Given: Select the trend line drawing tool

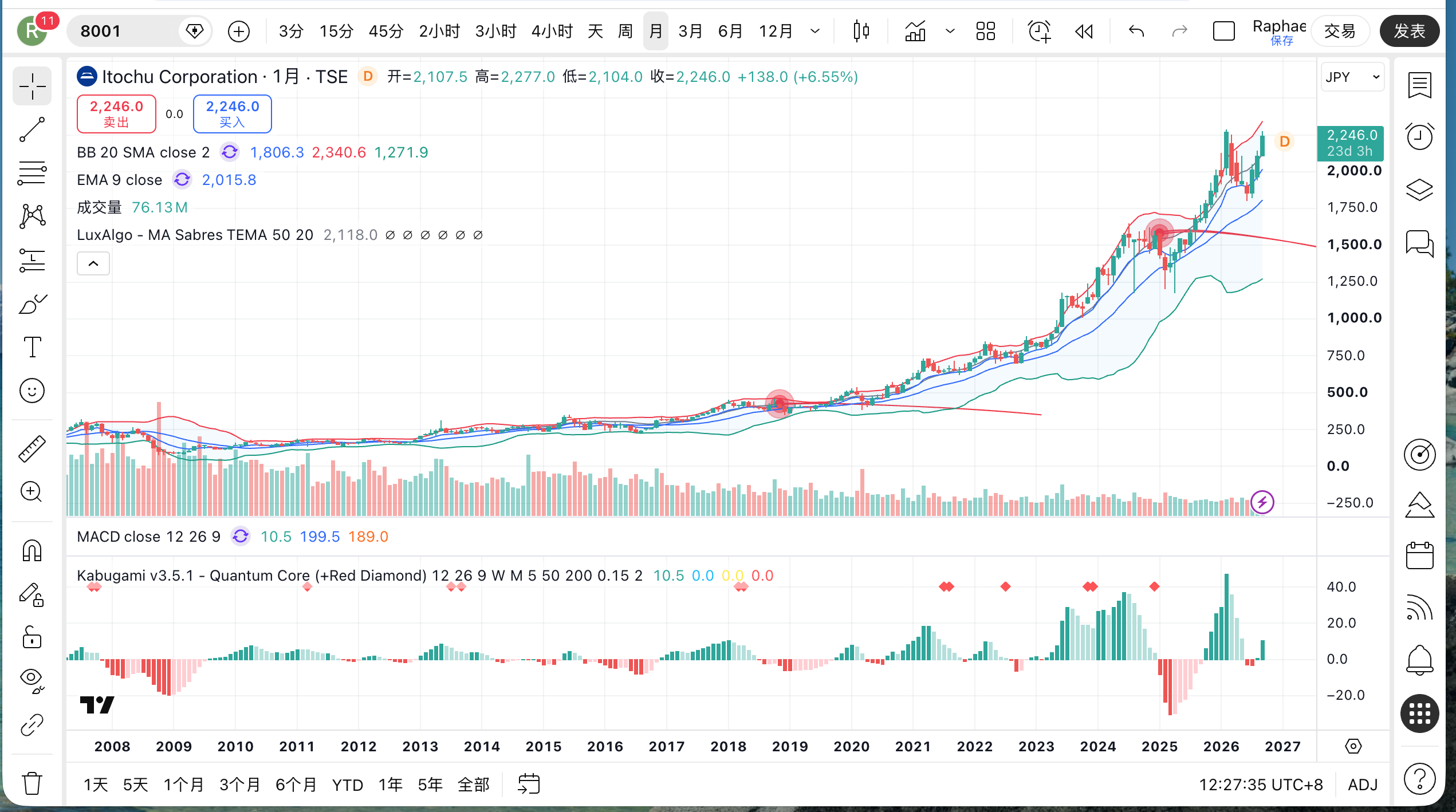Looking at the screenshot, I should (x=32, y=130).
